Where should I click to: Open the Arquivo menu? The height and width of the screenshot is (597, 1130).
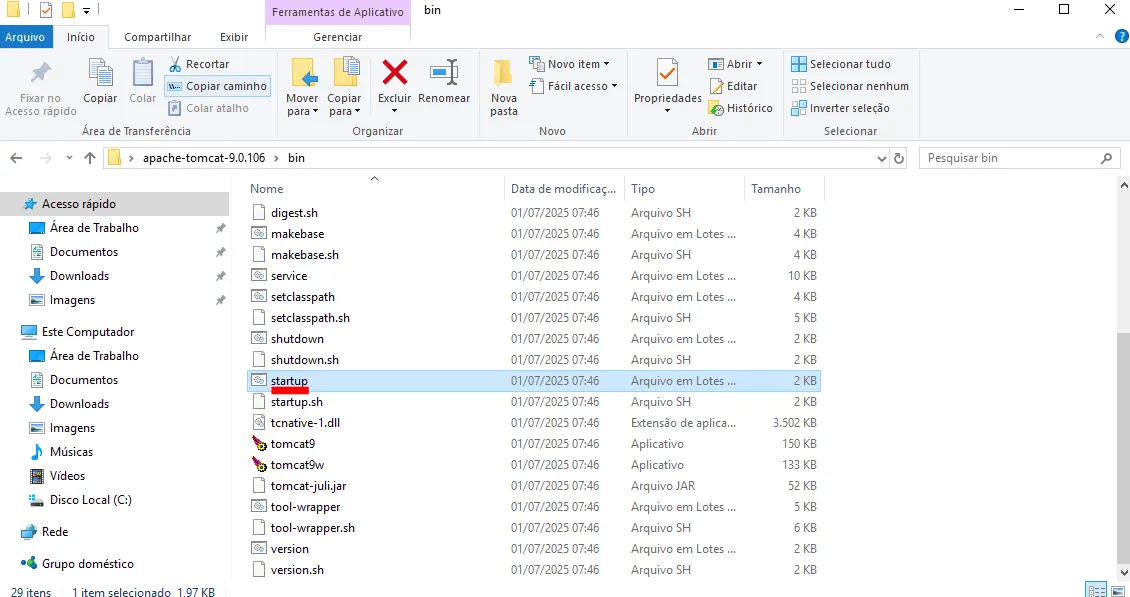pyautogui.click(x=25, y=37)
